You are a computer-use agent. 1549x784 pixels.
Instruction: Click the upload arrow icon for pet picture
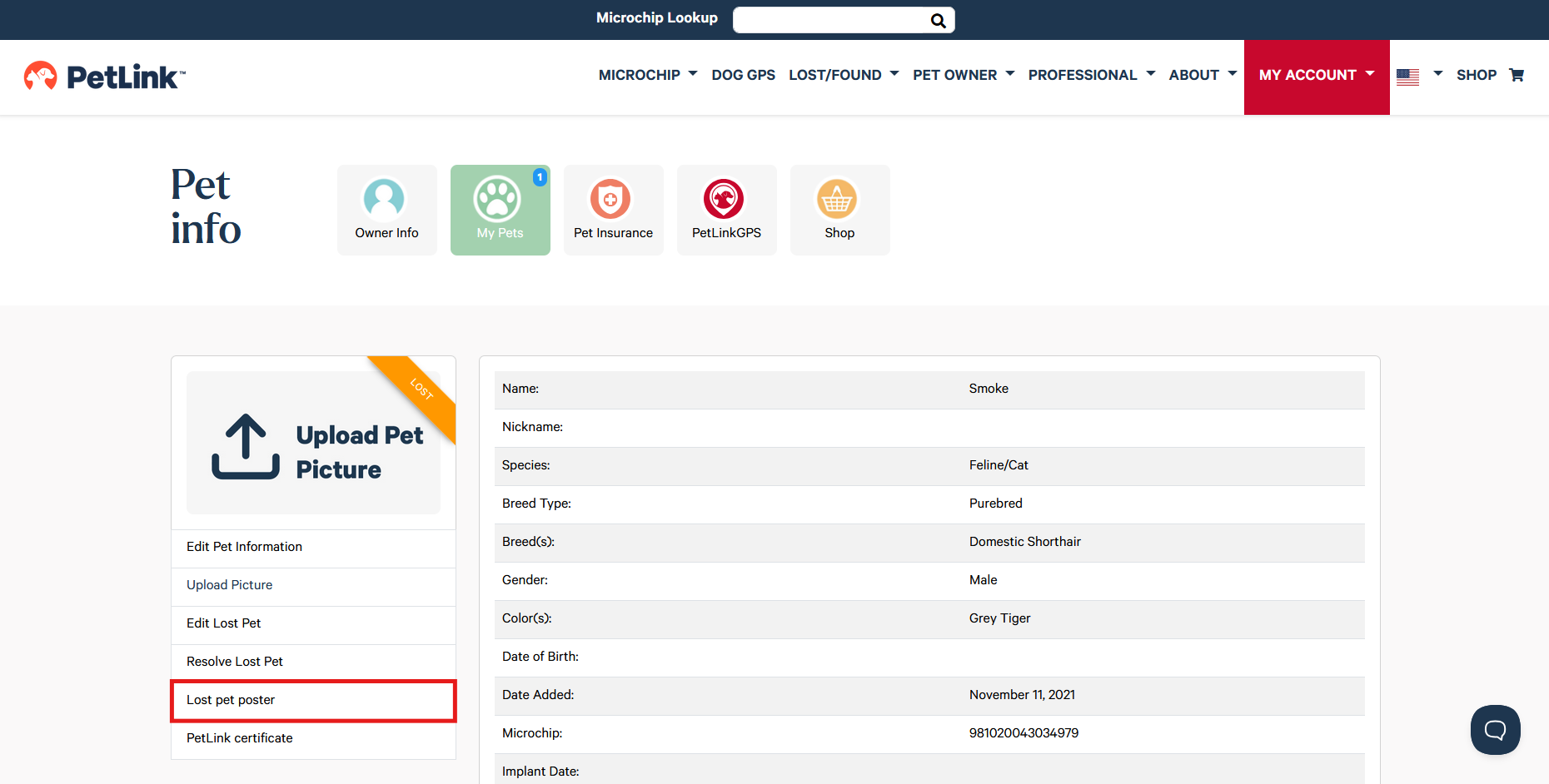click(246, 446)
